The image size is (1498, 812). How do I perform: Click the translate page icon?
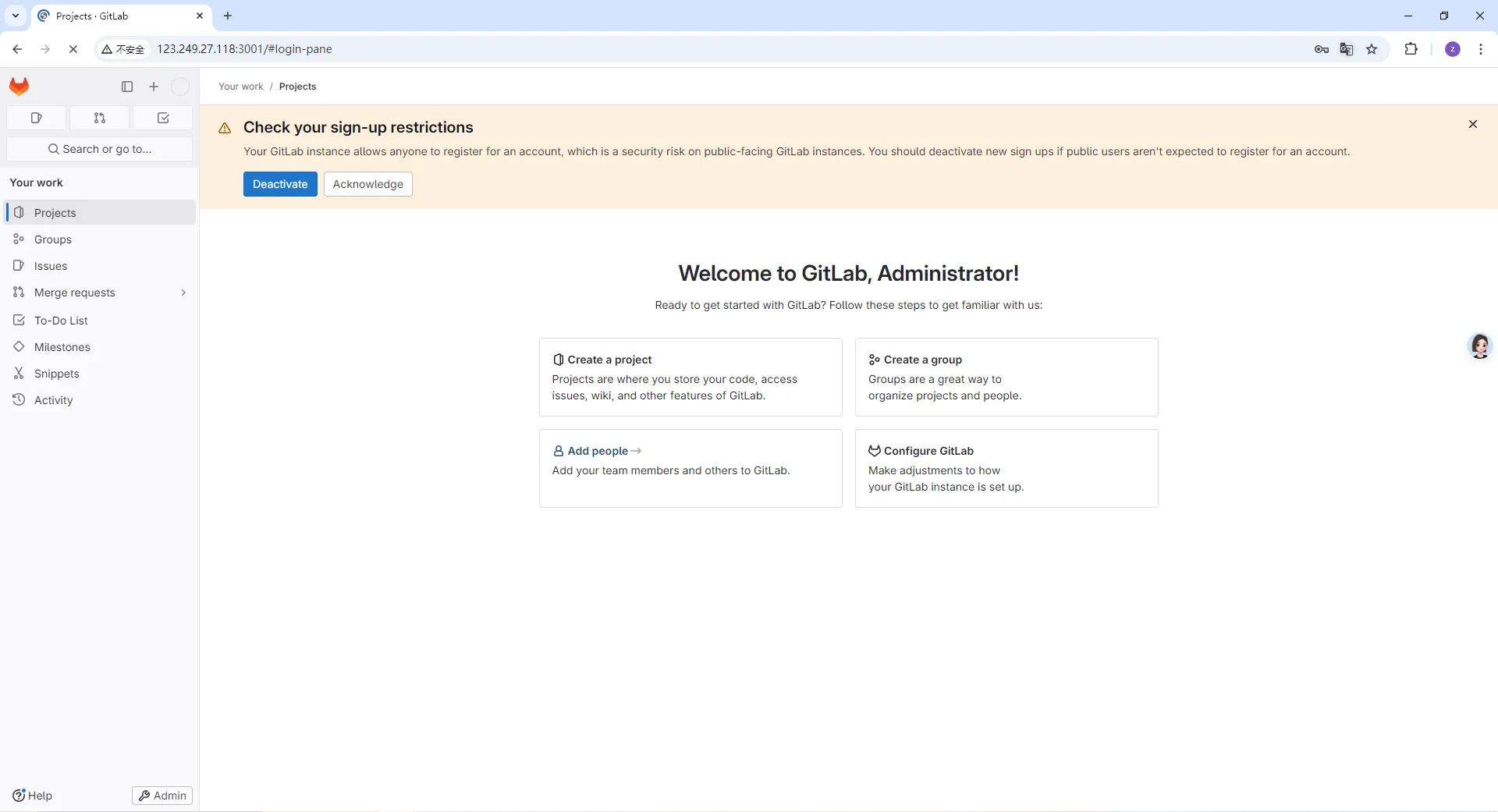tap(1347, 49)
